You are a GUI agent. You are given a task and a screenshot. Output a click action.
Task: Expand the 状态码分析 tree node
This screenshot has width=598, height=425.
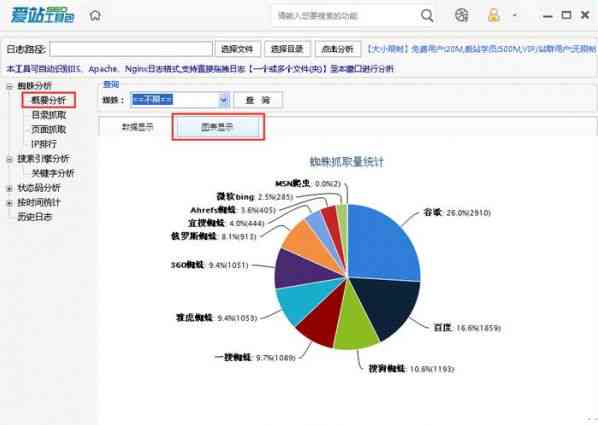[x=10, y=188]
